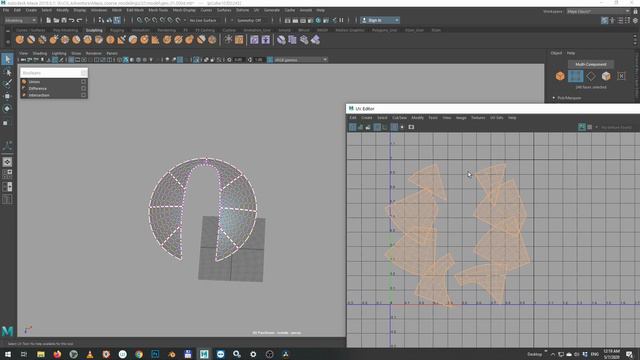
Task: Click the teal checker icon in UV Editor
Action: [582, 127]
